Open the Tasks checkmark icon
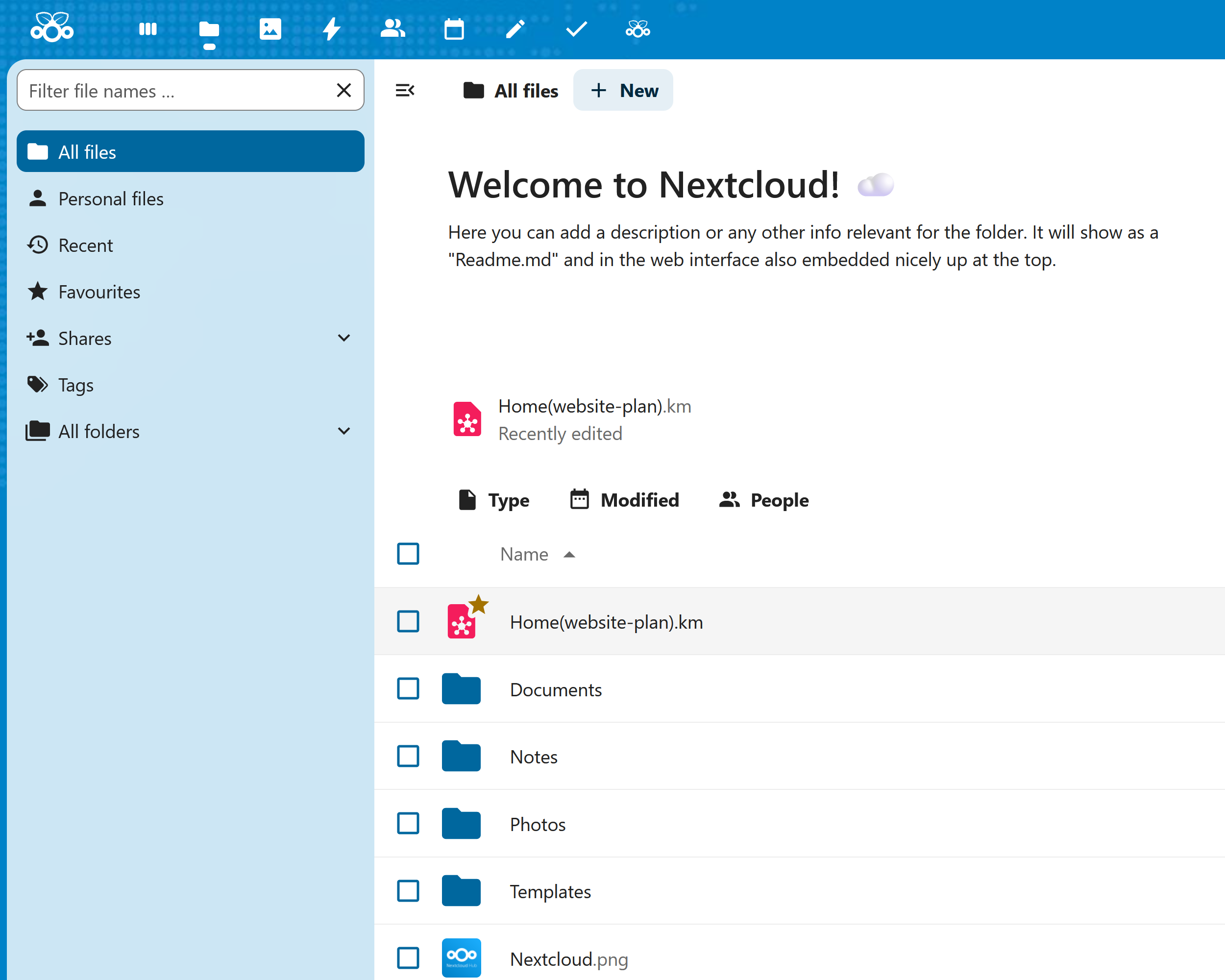 point(577,28)
